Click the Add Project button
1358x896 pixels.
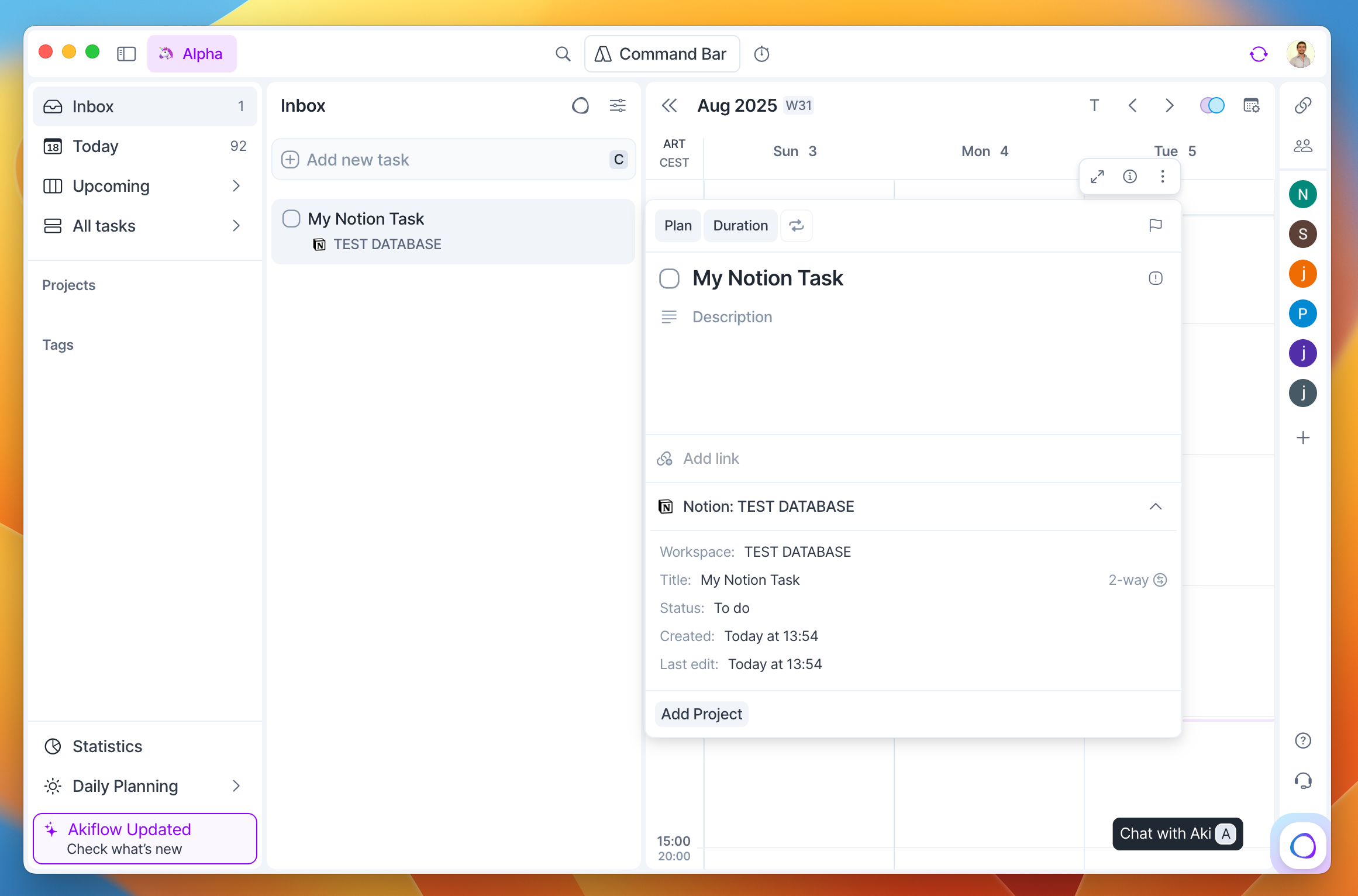pos(701,714)
